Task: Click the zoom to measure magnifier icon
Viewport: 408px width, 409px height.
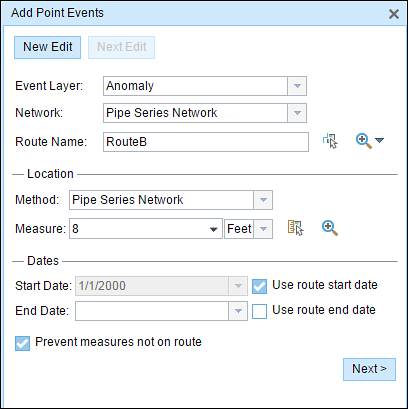Action: (330, 228)
